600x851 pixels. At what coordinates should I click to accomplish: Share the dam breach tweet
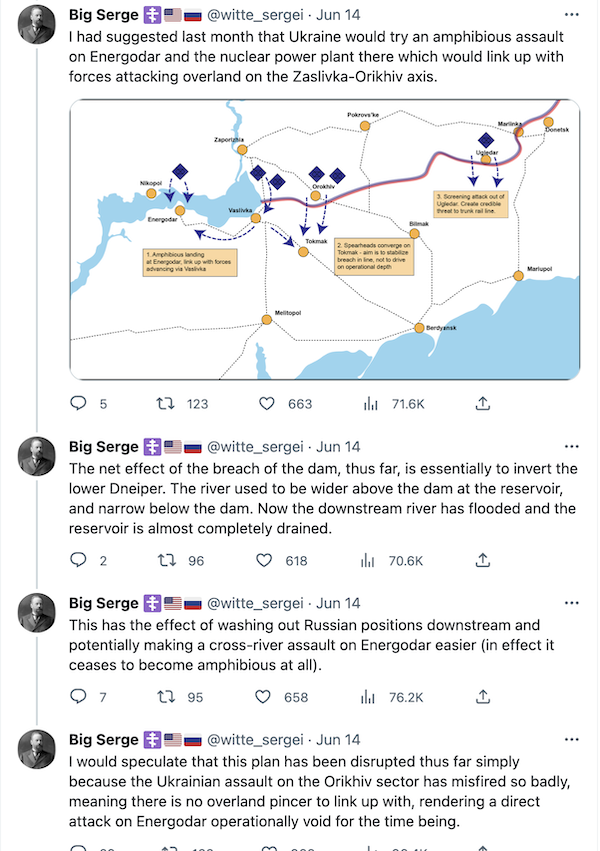click(482, 561)
